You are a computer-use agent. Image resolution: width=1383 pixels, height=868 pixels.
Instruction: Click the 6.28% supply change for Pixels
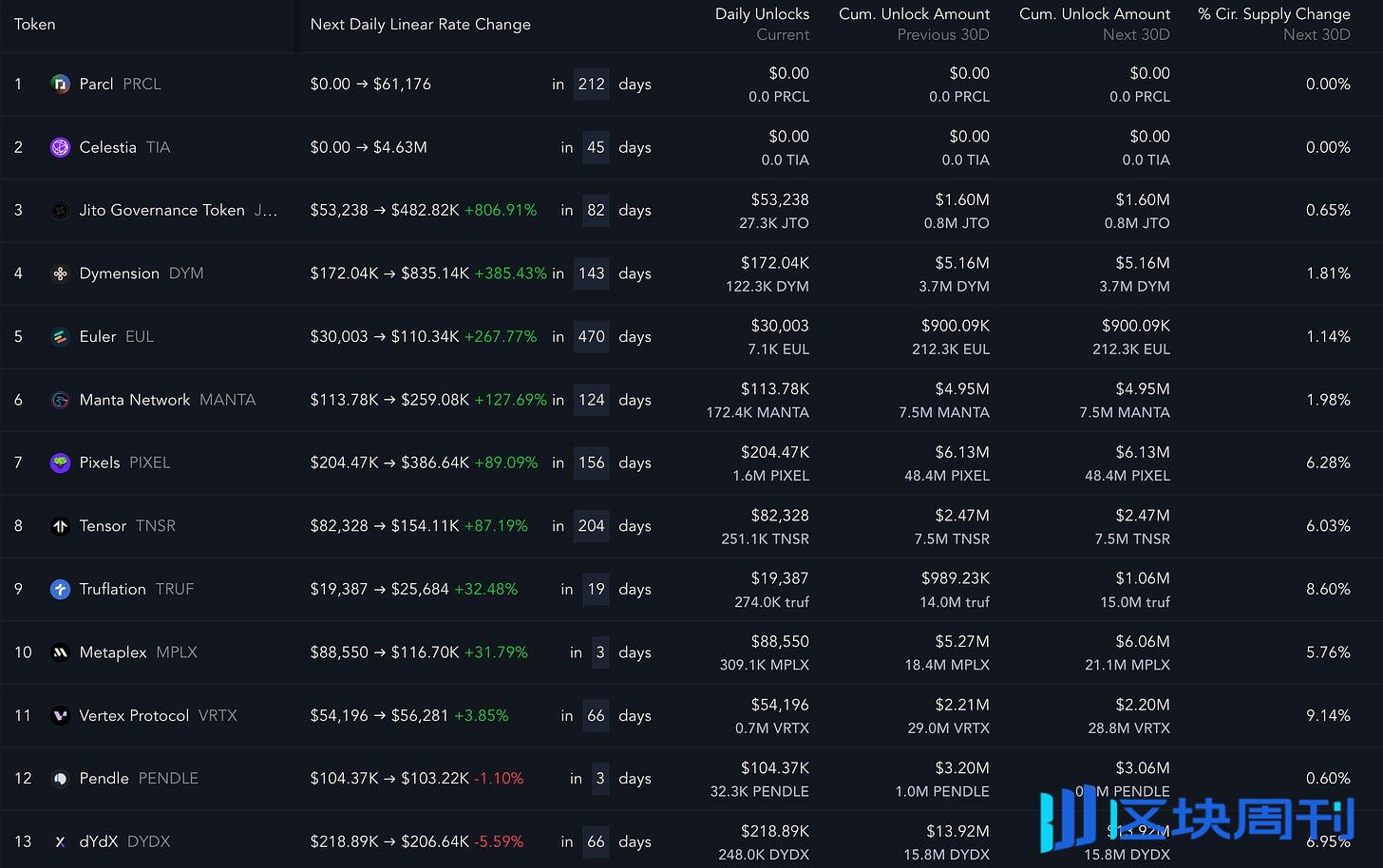tap(1328, 462)
